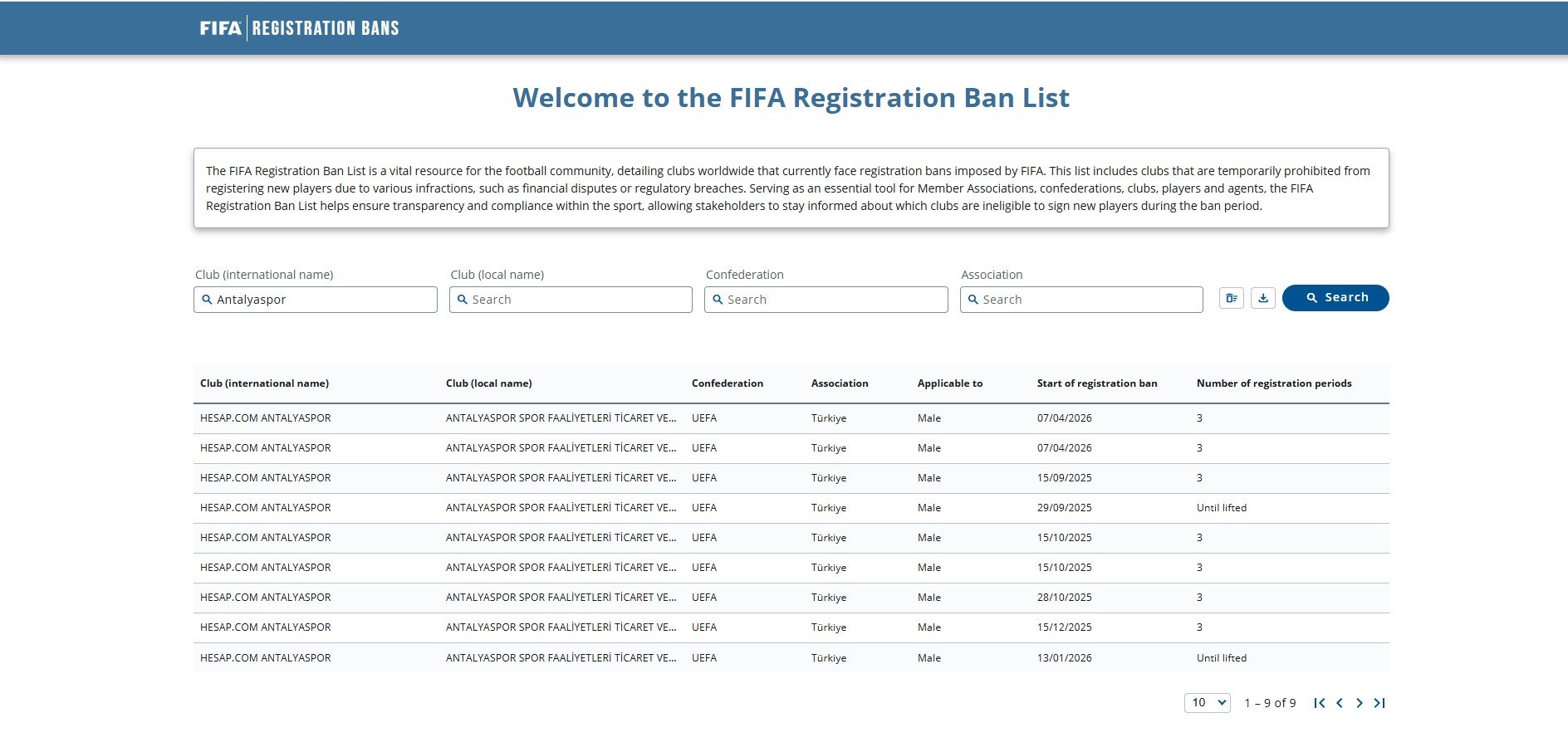Image resolution: width=1568 pixels, height=747 pixels.
Task: Click the clear filters trash icon
Action: 1232,298
